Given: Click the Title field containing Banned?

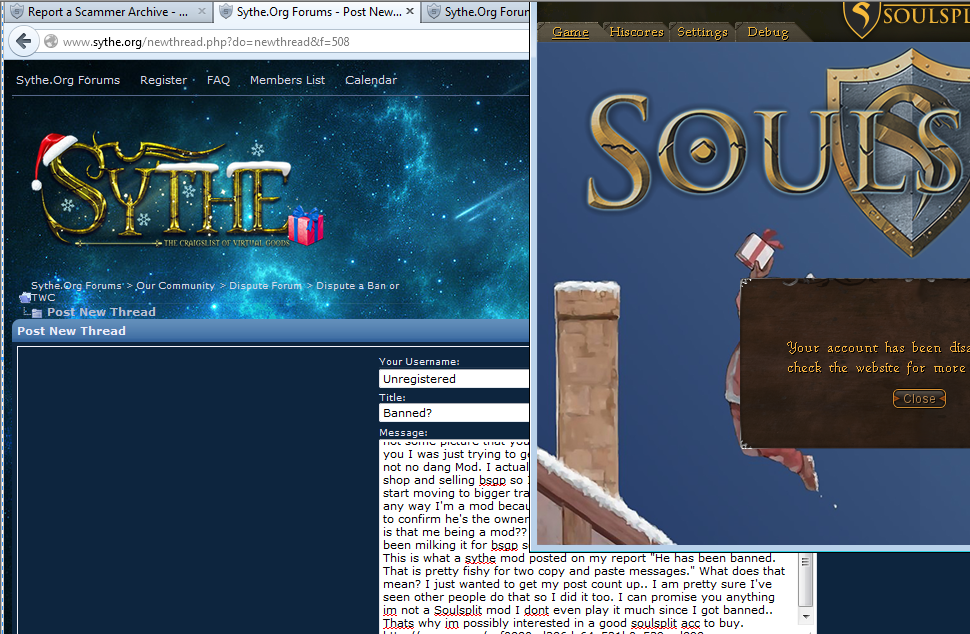Looking at the screenshot, I should [x=453, y=413].
